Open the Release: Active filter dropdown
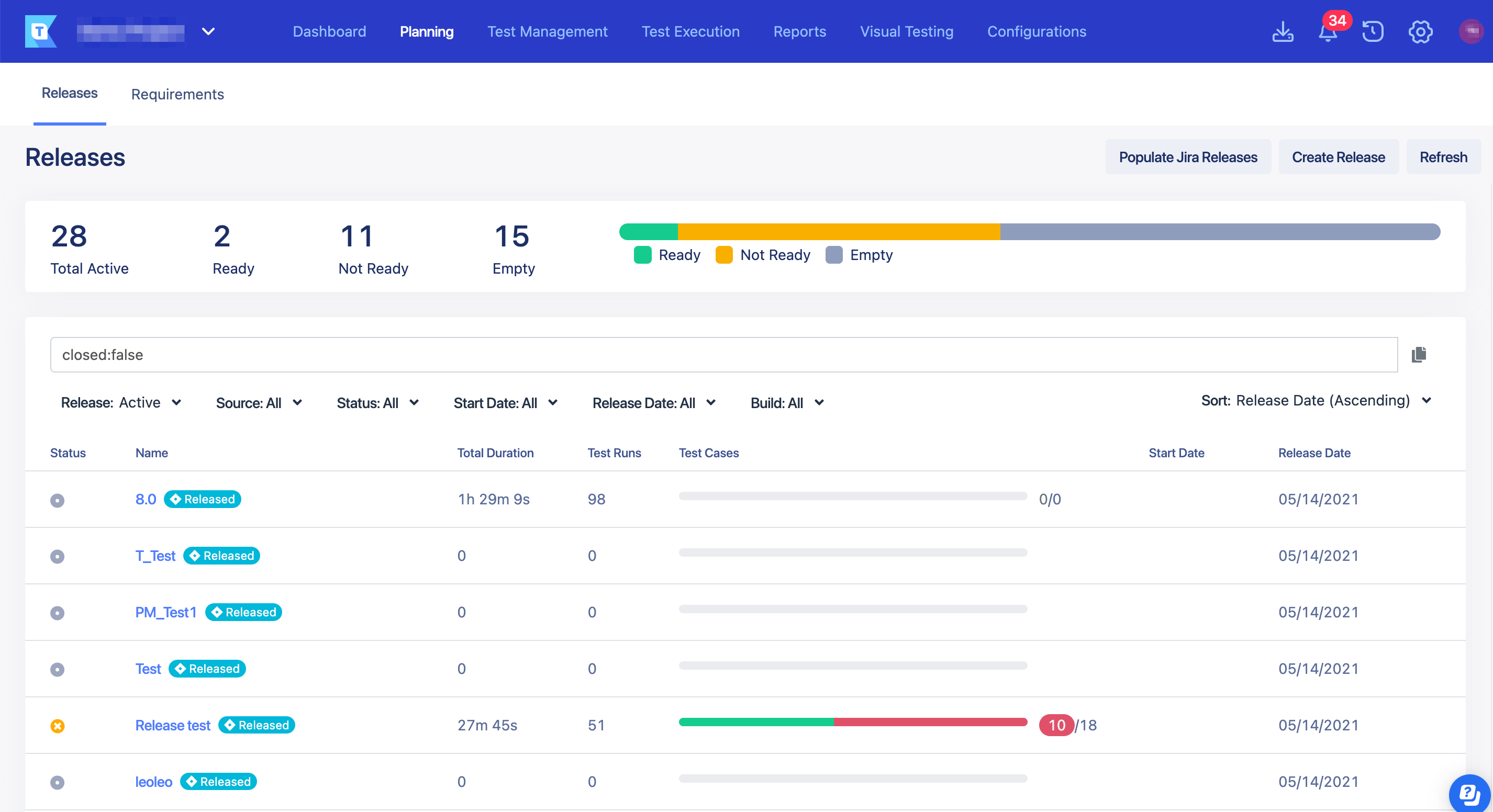 tap(121, 402)
